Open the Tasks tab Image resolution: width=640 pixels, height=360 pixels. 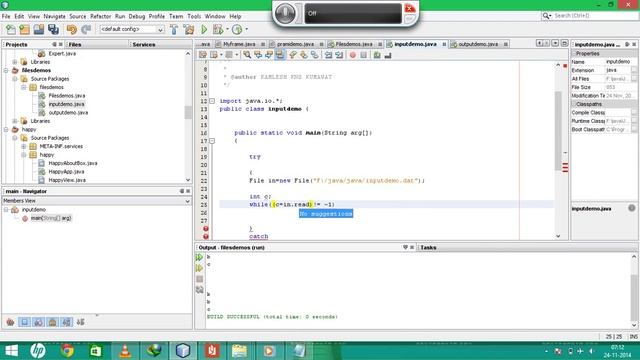(x=428, y=247)
